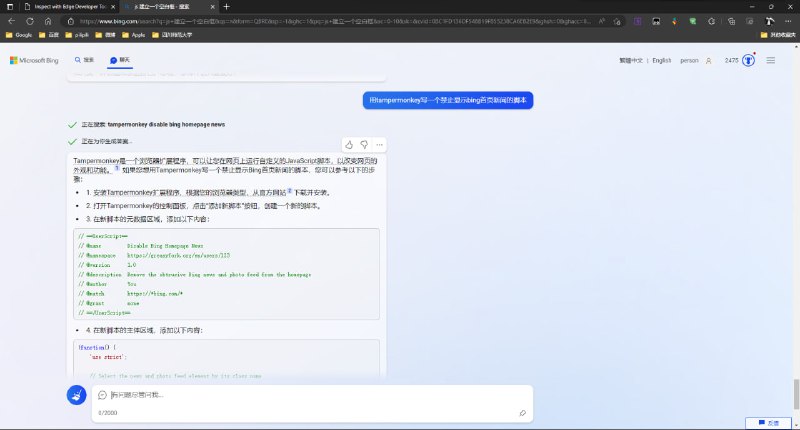Like the Bing chat answer
The width and height of the screenshot is (800, 430).
pos(349,145)
